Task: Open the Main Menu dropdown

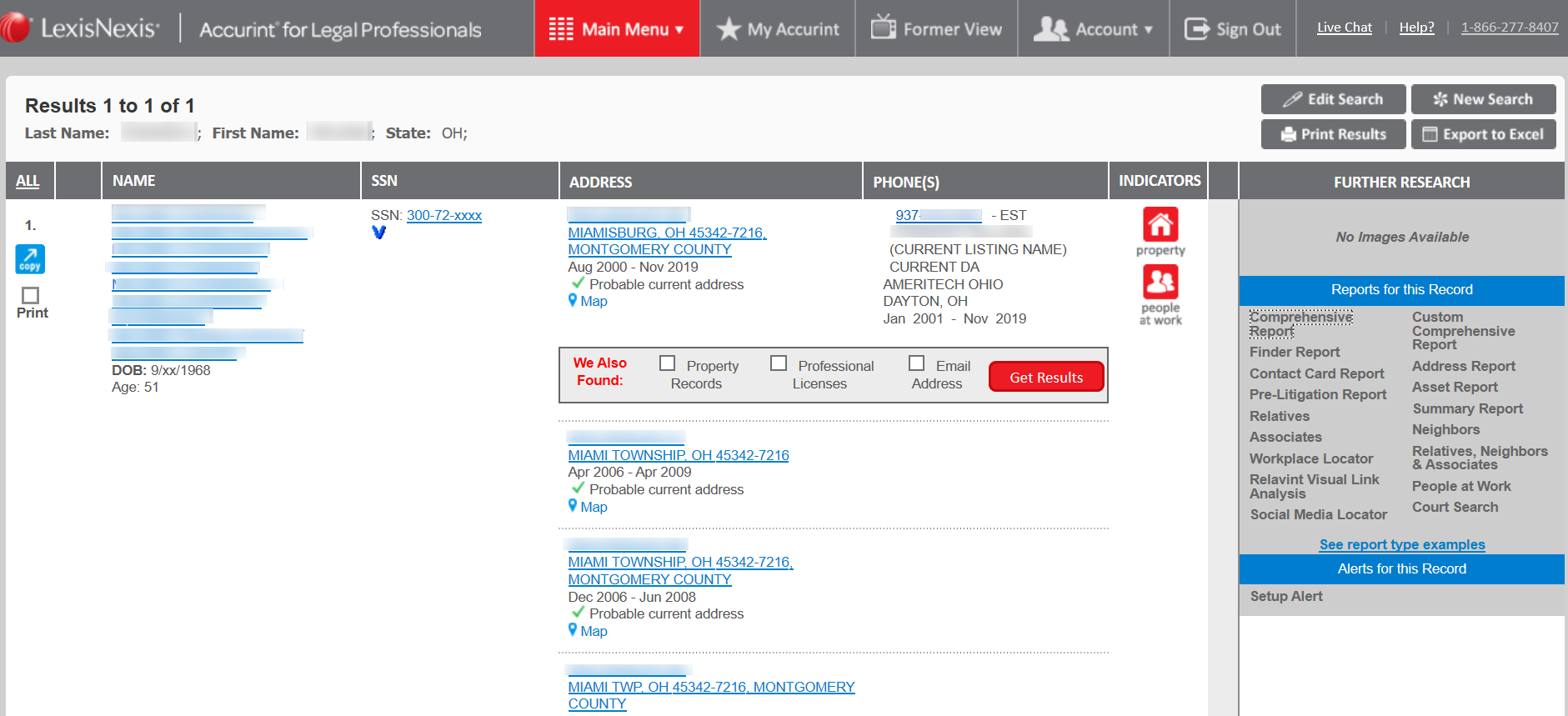Action: coord(617,29)
